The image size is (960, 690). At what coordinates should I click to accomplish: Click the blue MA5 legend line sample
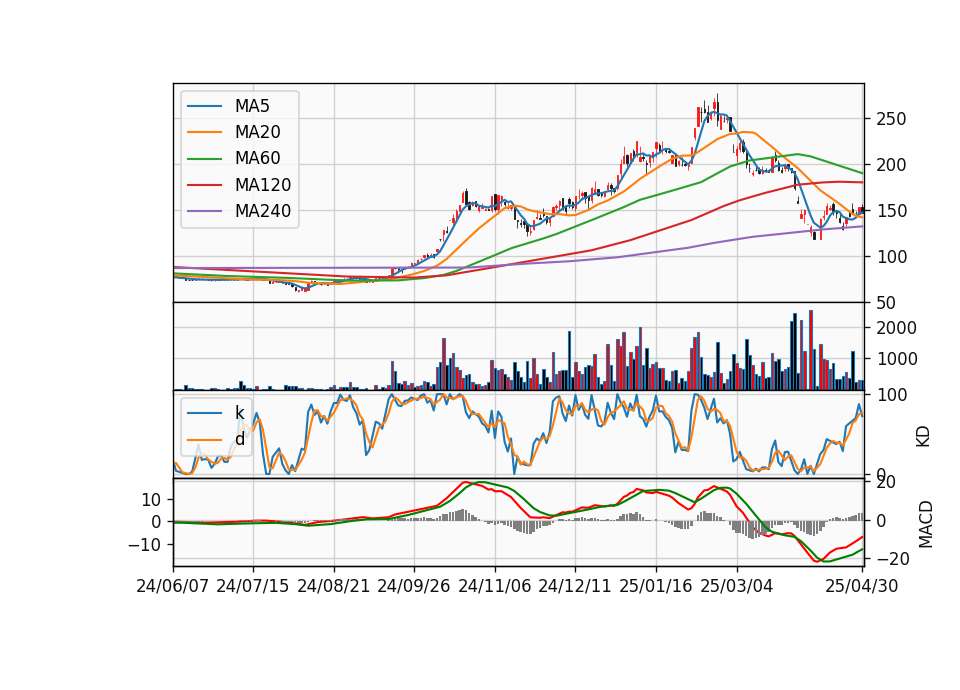[x=204, y=106]
